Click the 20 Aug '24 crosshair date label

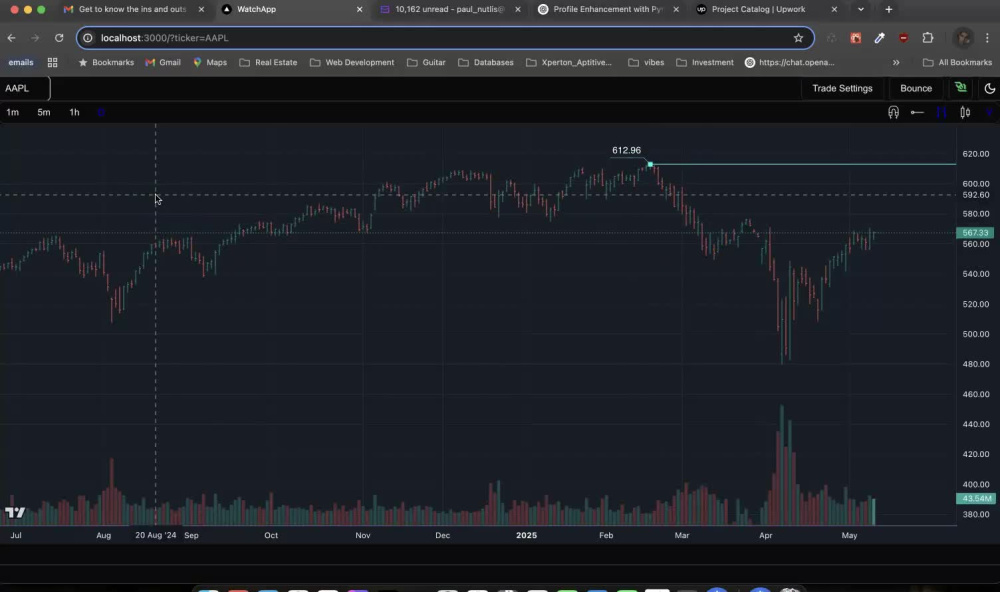[x=156, y=535]
